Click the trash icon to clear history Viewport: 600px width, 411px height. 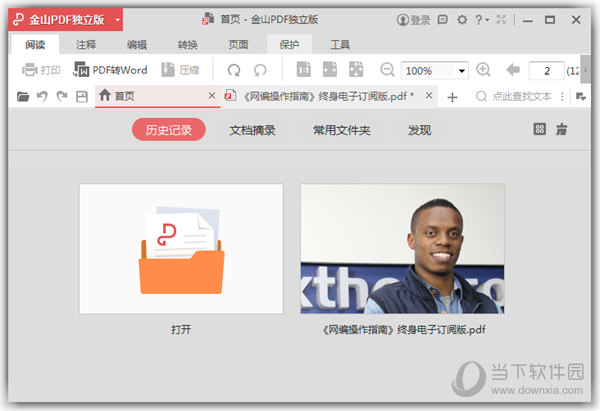562,130
